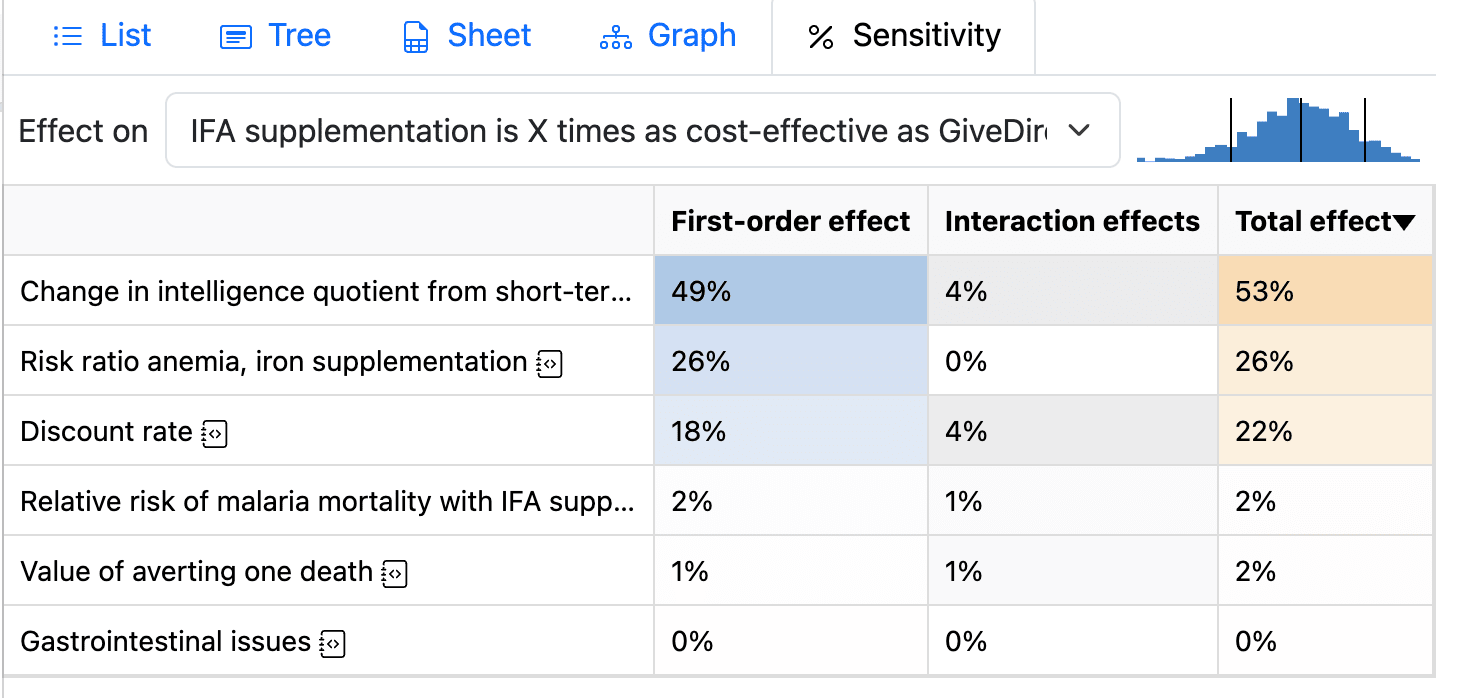
Task: Click the Tree view icon
Action: (x=235, y=37)
